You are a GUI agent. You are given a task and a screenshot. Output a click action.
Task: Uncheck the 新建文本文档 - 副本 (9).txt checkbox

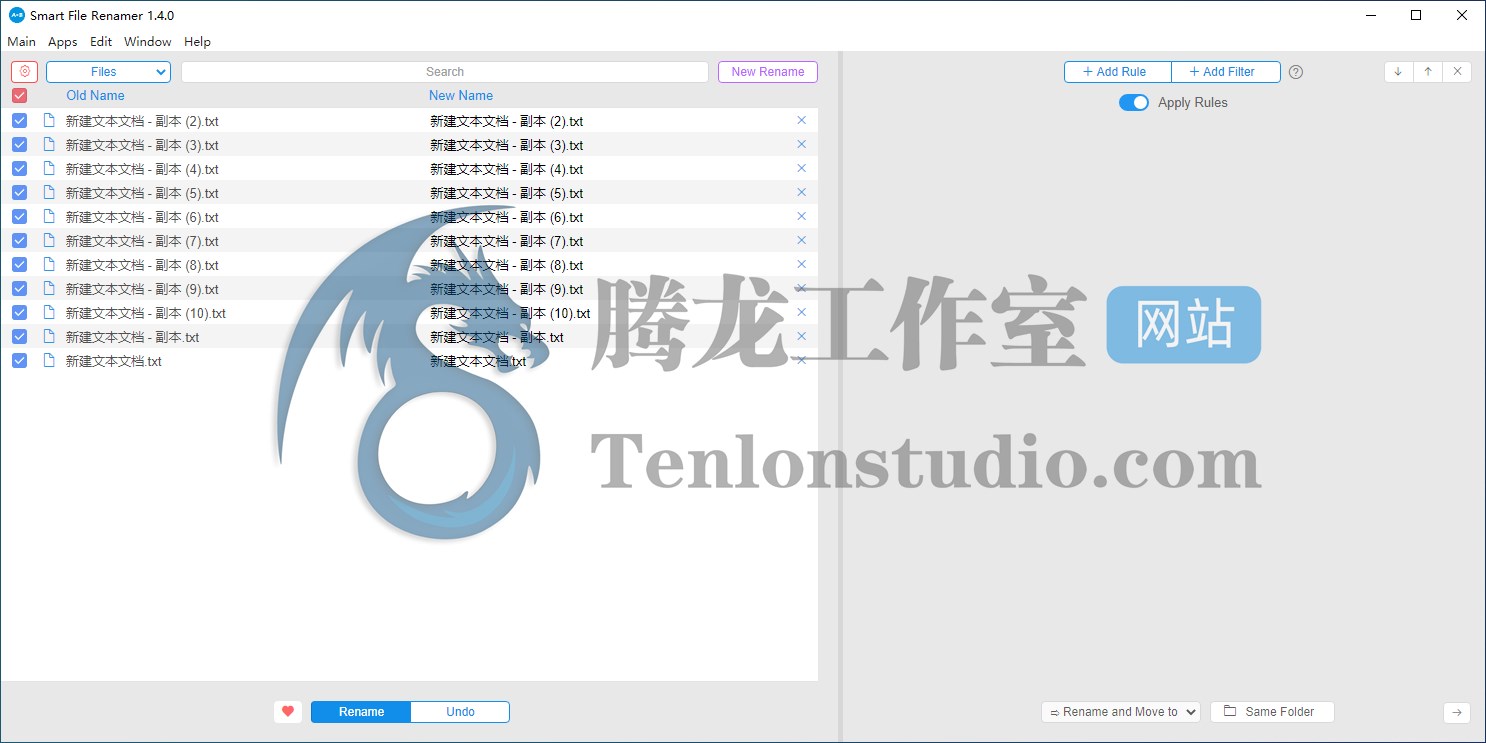(19, 288)
